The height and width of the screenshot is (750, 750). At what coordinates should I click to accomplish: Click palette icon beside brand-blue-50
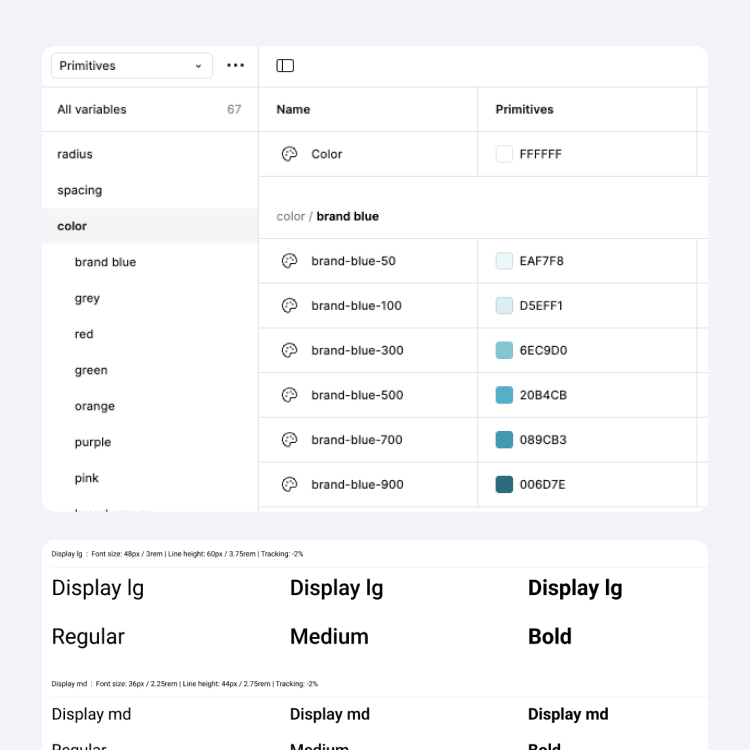pos(289,261)
